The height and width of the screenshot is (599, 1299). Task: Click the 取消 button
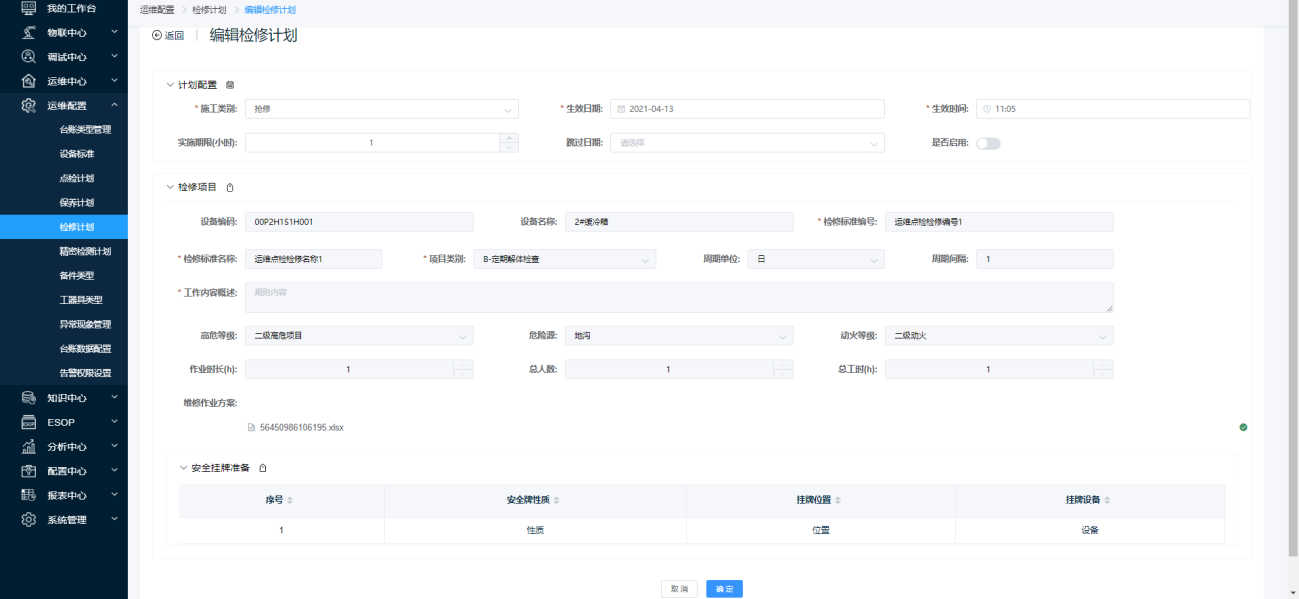tap(679, 589)
